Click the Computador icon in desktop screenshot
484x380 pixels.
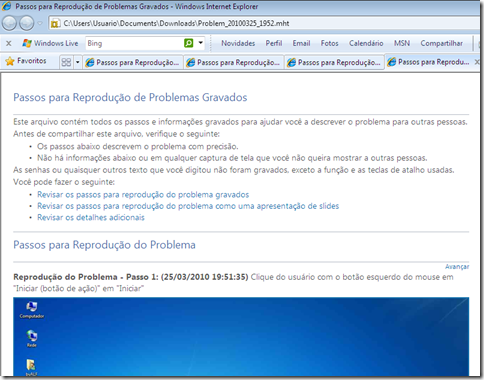pos(32,310)
